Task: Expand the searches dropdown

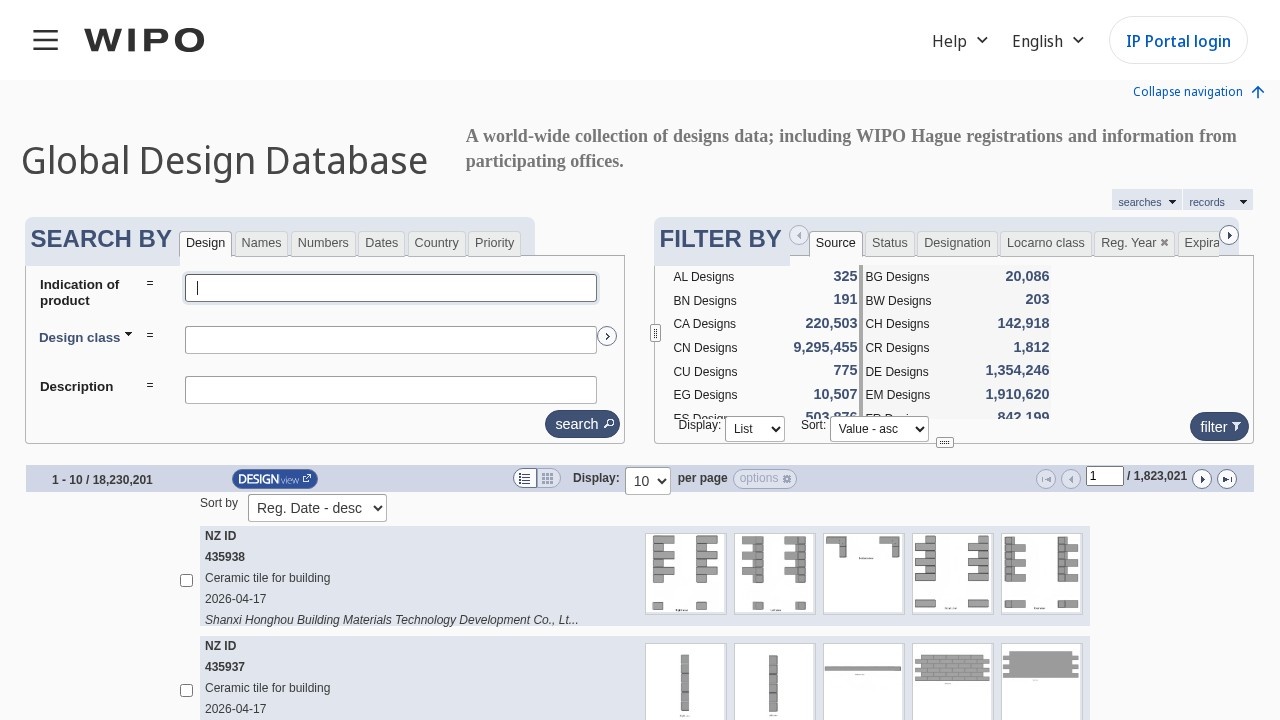Action: click(x=1147, y=202)
